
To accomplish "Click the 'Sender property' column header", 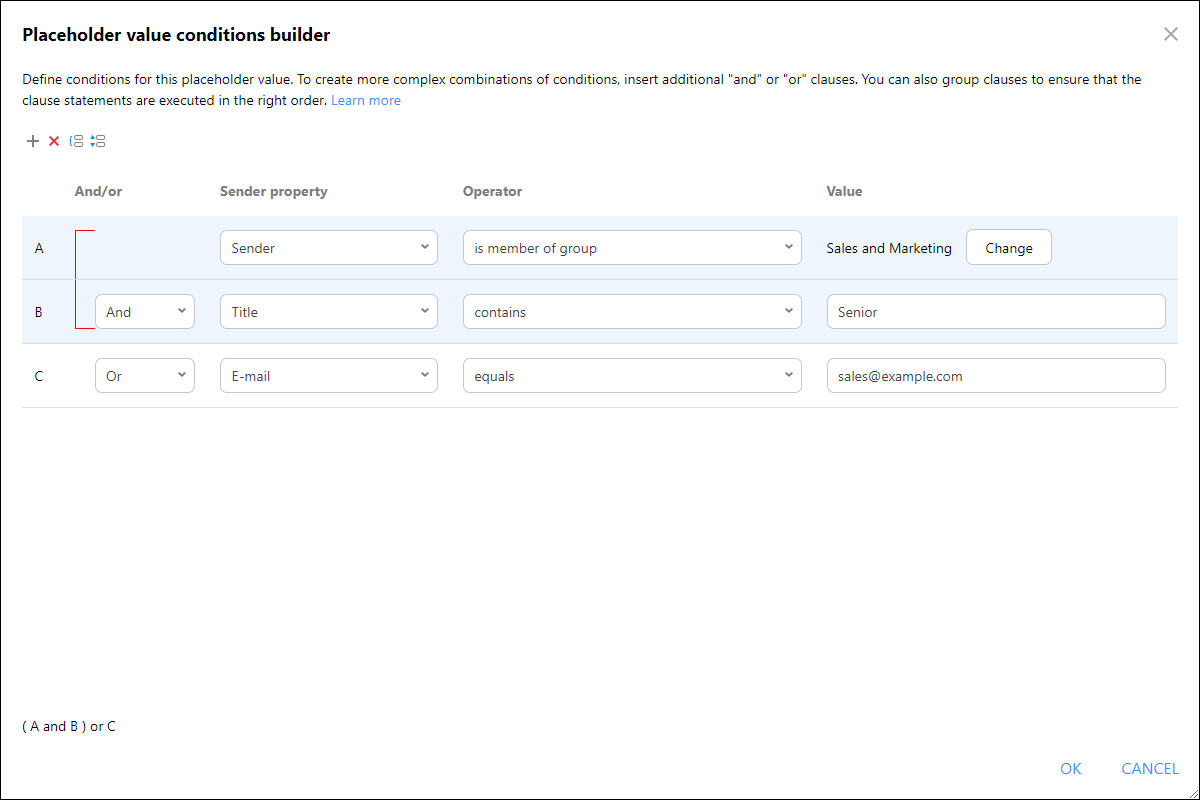I will [274, 191].
